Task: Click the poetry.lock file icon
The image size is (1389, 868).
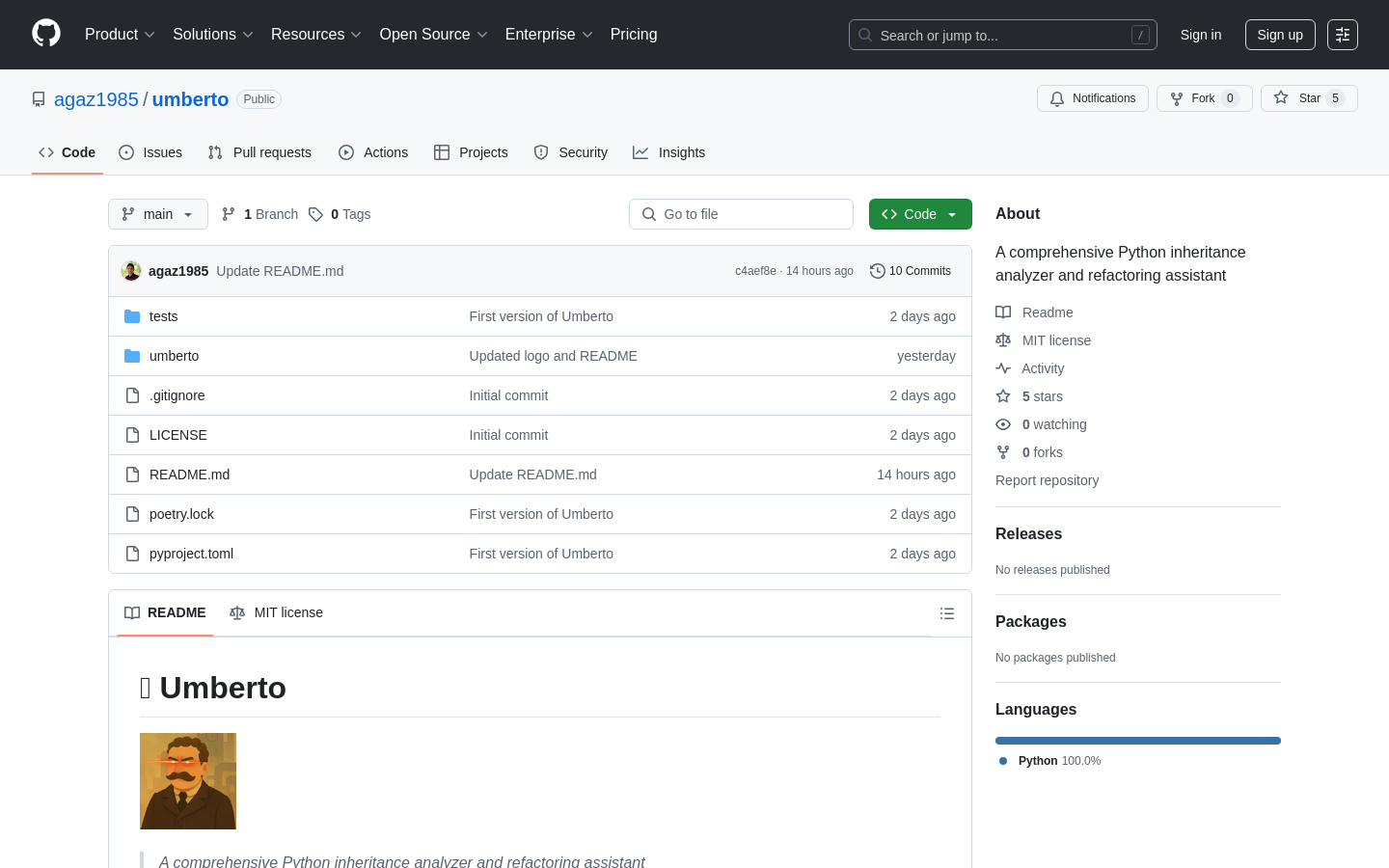Action: [133, 514]
